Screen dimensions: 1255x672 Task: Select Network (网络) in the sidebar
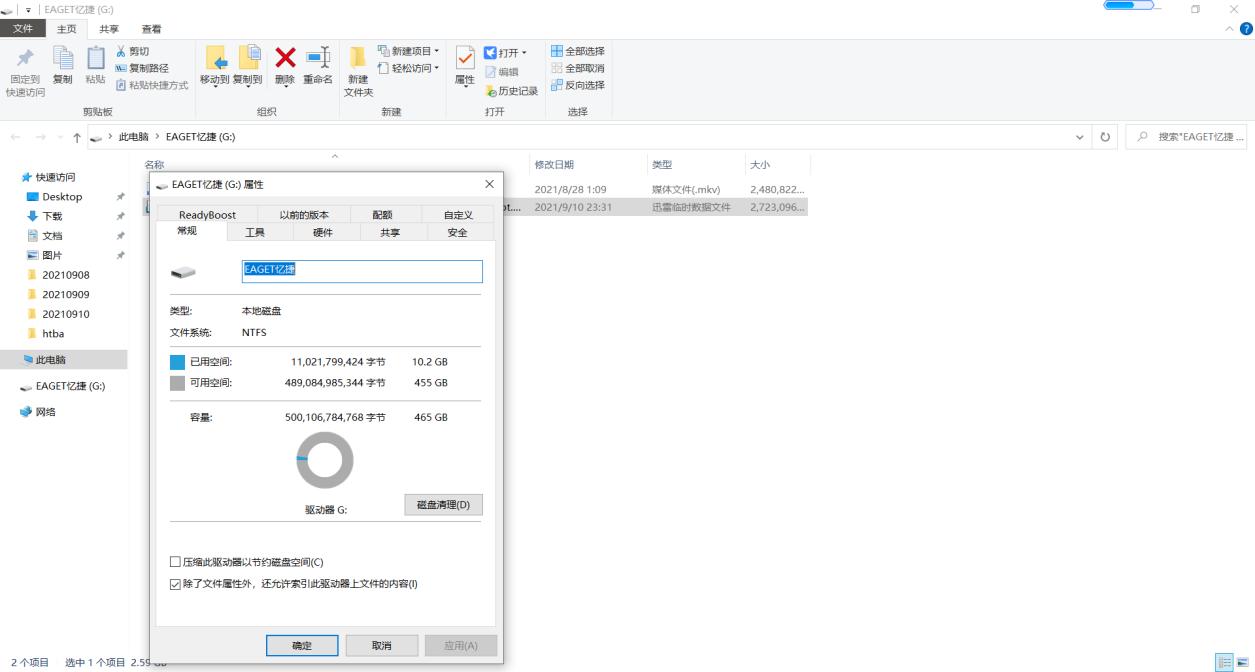click(46, 411)
